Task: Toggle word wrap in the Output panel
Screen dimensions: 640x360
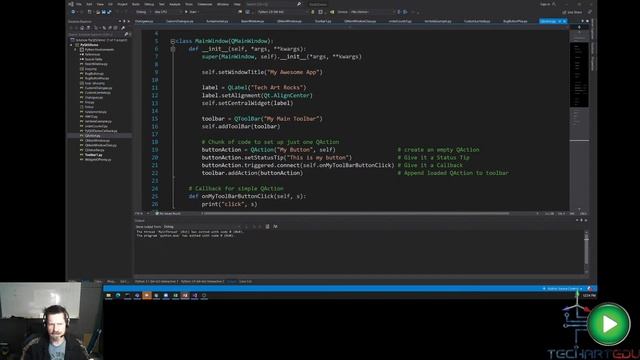Action: tap(276, 227)
